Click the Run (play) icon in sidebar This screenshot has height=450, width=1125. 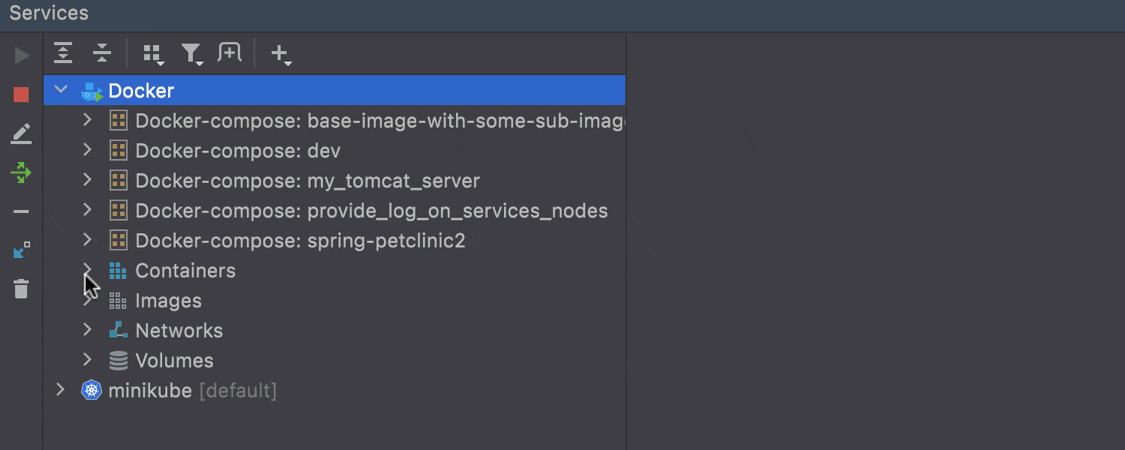pos(22,55)
